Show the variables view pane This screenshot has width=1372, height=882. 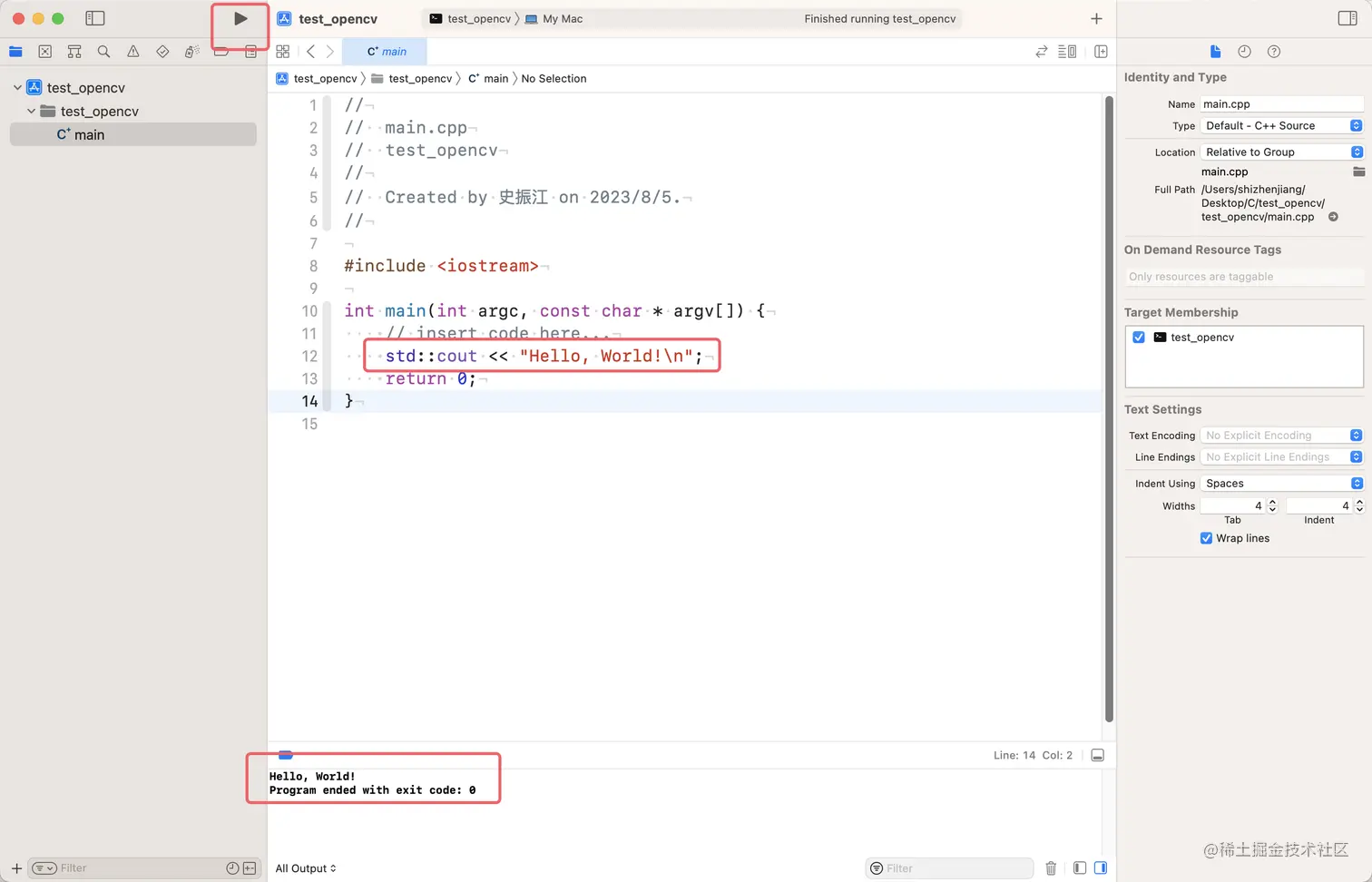tap(1079, 868)
